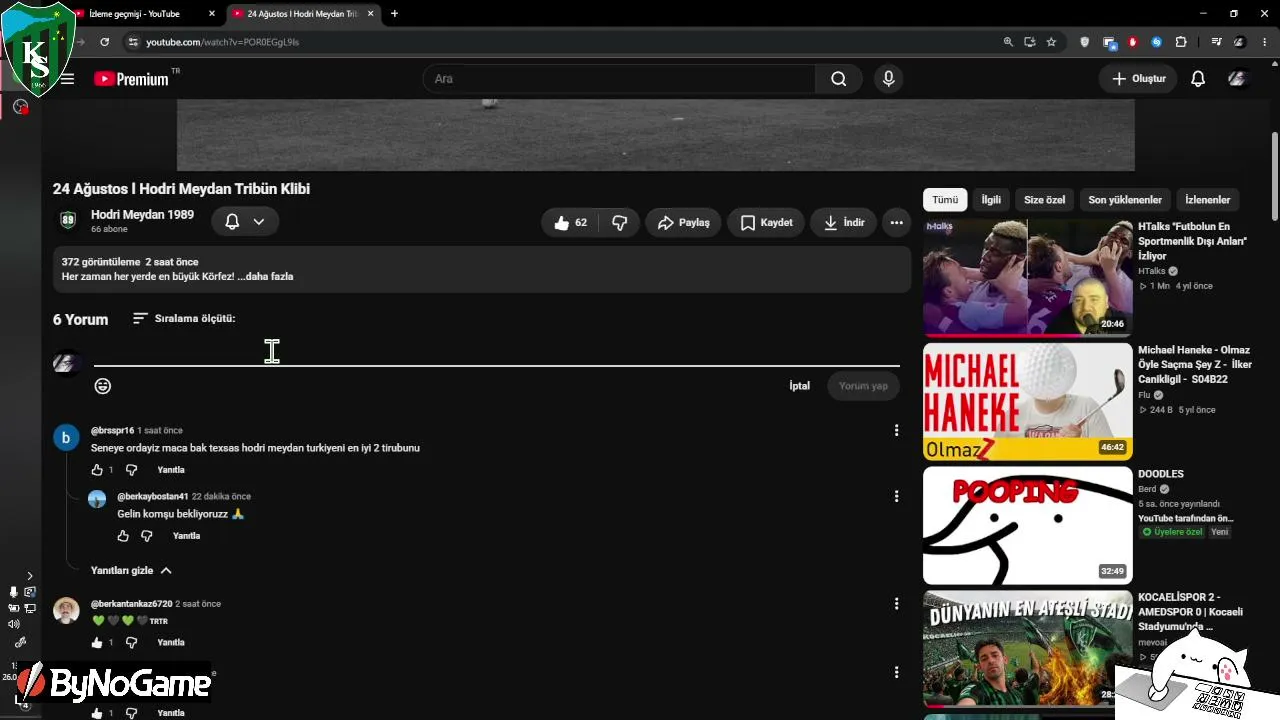This screenshot has height=720, width=1280.
Task: Click the page vertical scrollbar
Action: 1275,176
